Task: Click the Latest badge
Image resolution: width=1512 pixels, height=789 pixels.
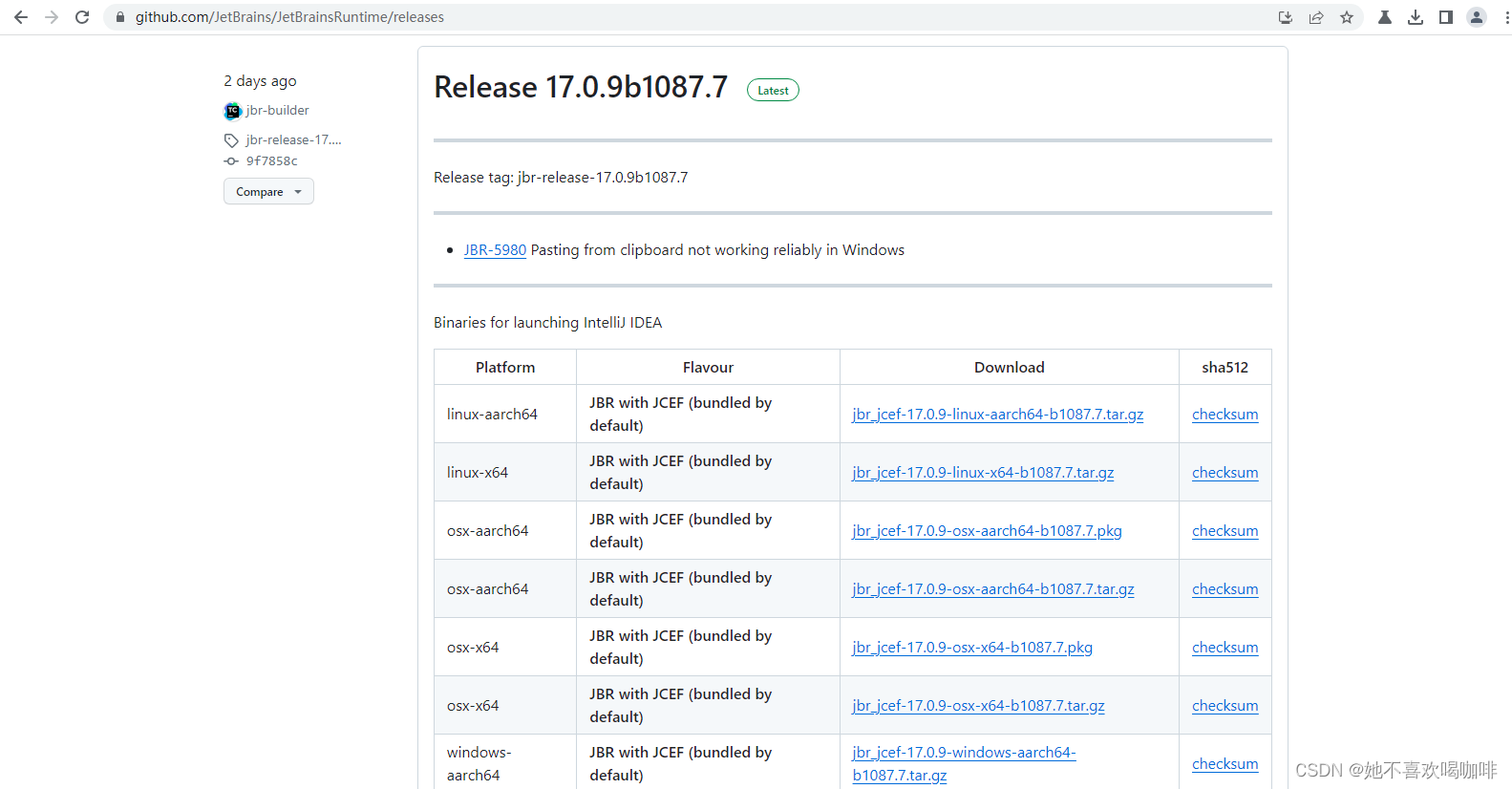Action: click(773, 91)
